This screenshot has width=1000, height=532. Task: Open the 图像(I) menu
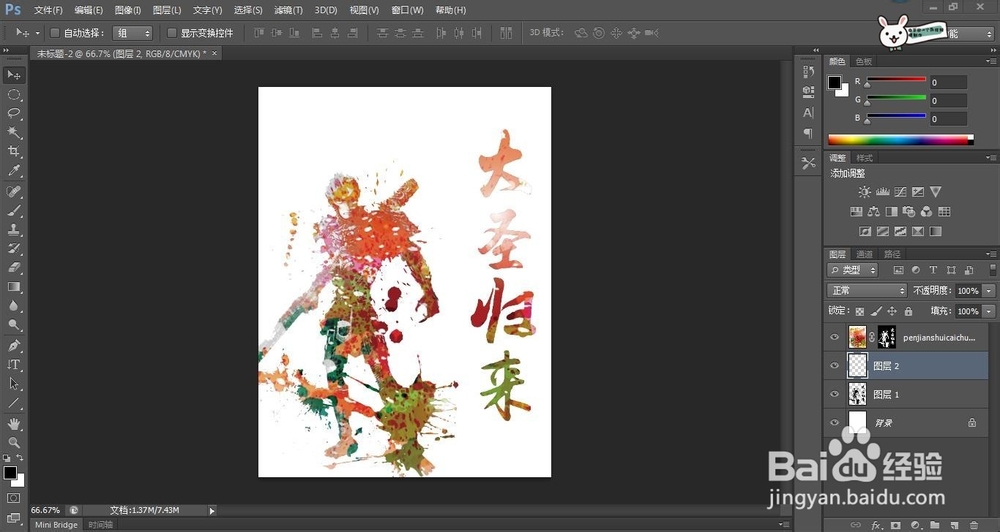[128, 10]
